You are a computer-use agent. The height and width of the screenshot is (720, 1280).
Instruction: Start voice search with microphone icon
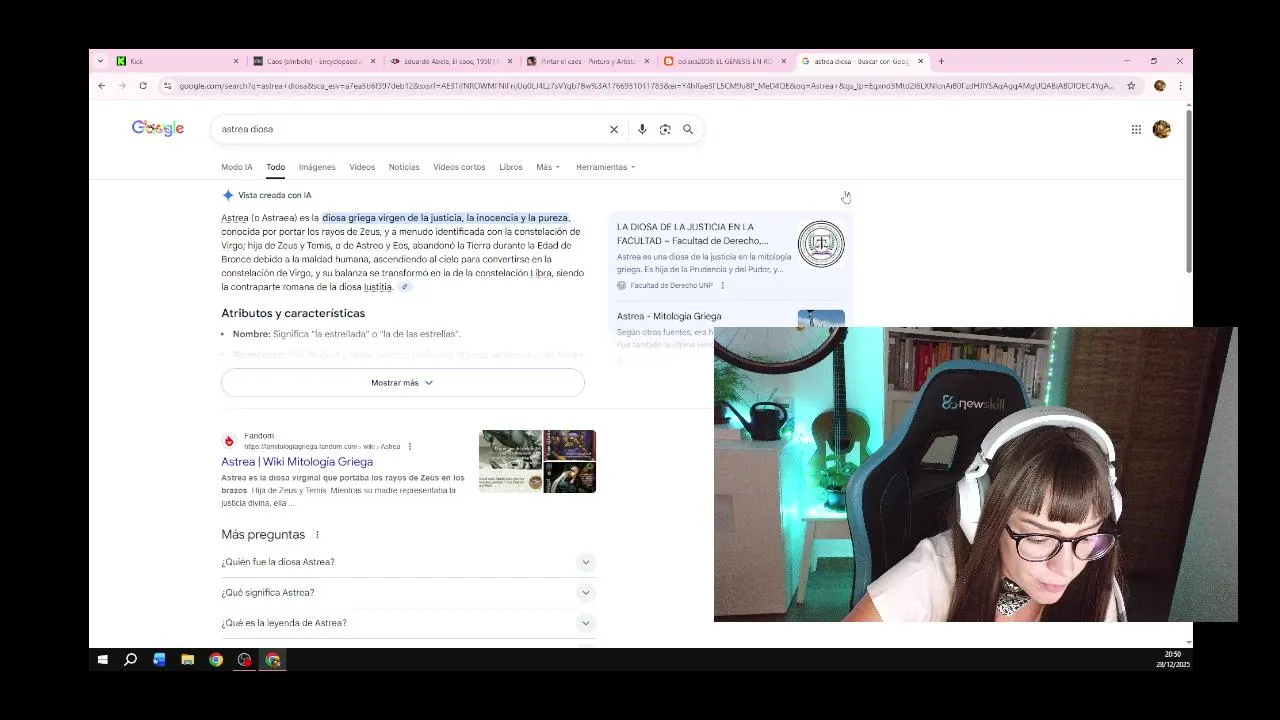tap(642, 129)
